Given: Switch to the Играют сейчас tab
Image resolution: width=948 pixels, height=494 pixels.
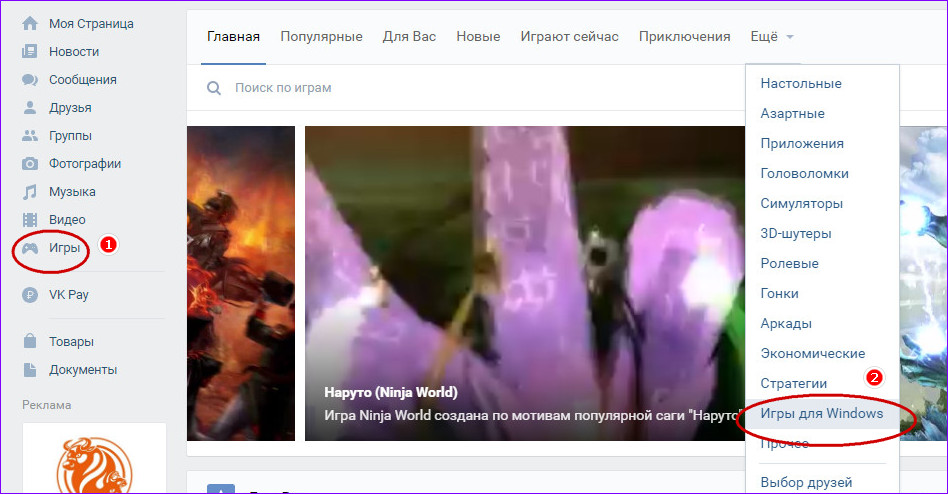Looking at the screenshot, I should pyautogui.click(x=570, y=37).
